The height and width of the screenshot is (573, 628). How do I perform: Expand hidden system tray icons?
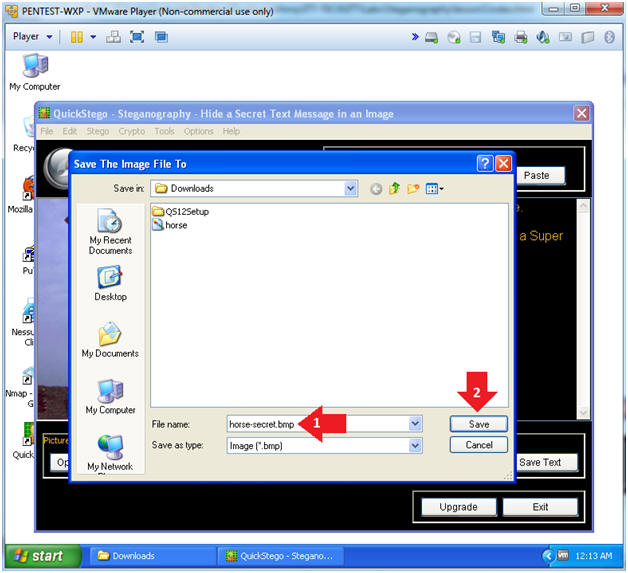tap(548, 556)
